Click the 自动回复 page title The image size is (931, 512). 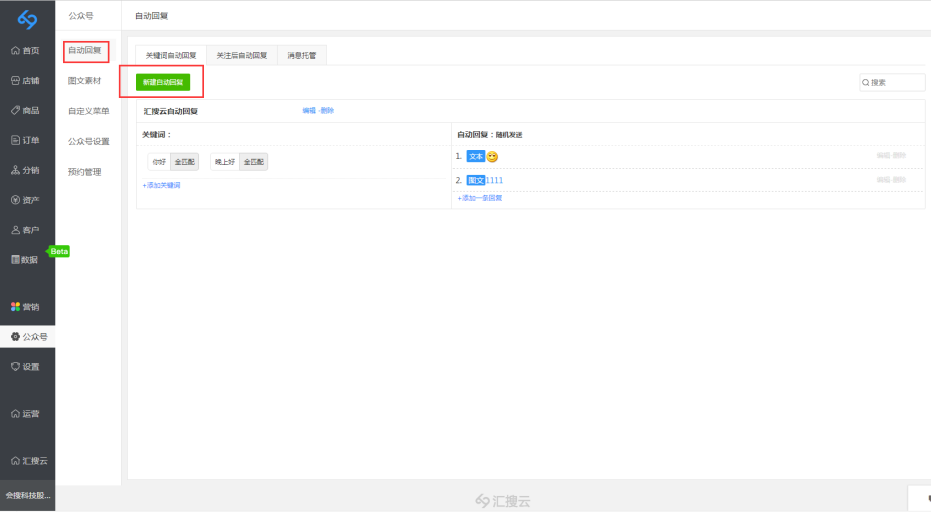pyautogui.click(x=151, y=16)
